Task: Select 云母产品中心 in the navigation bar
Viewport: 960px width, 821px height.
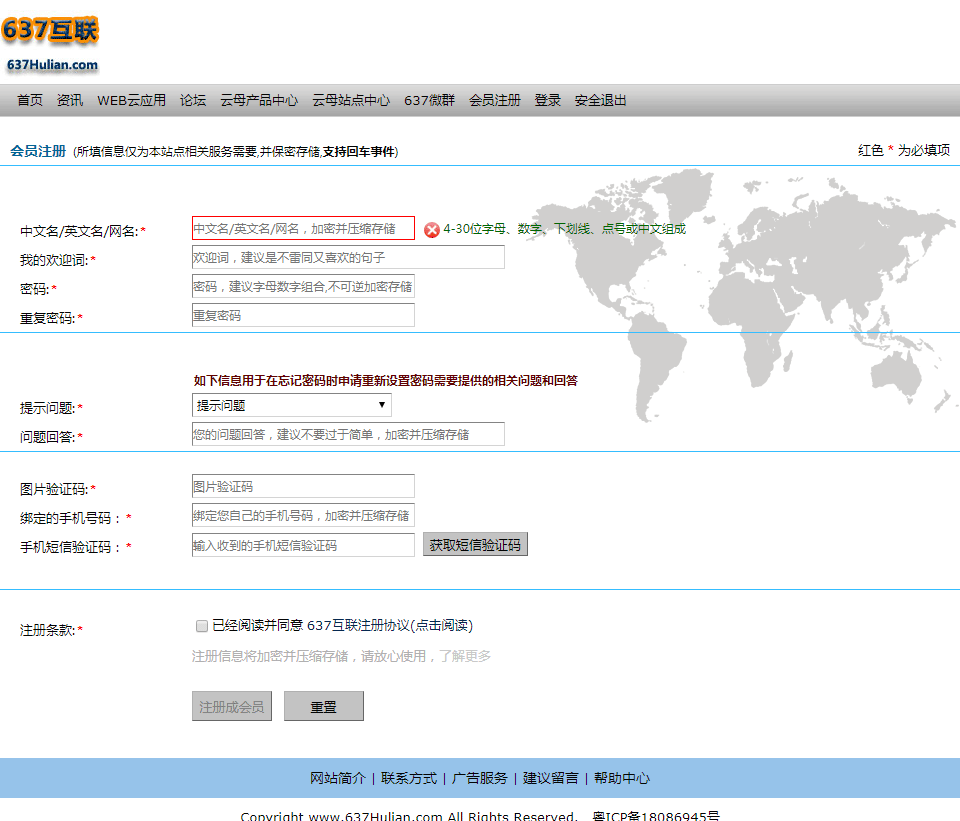Action: pos(259,100)
